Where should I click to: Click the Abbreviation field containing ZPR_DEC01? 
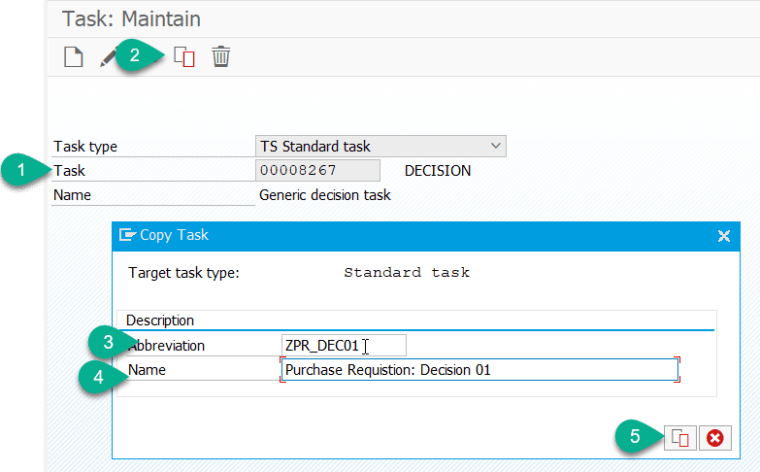pyautogui.click(x=344, y=345)
